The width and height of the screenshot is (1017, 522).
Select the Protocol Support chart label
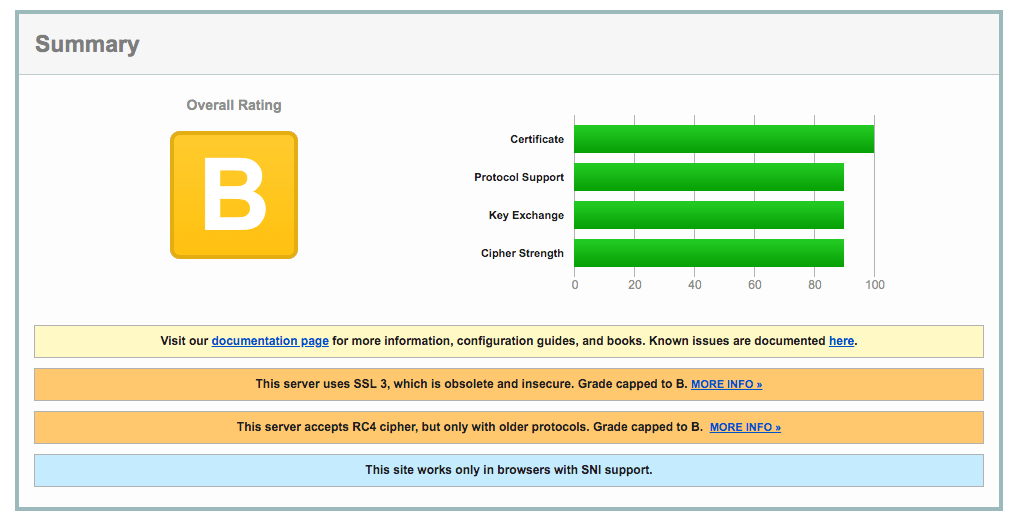point(519,177)
